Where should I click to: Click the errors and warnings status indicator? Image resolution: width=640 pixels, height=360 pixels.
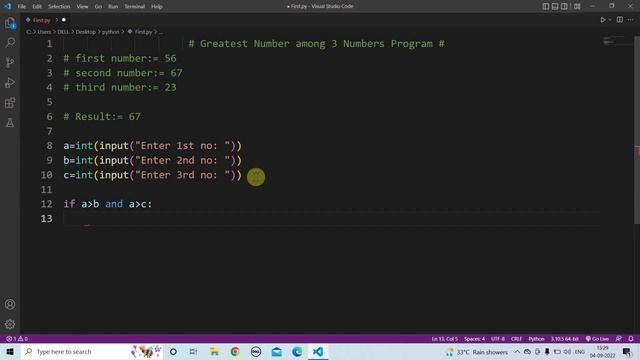point(17,339)
